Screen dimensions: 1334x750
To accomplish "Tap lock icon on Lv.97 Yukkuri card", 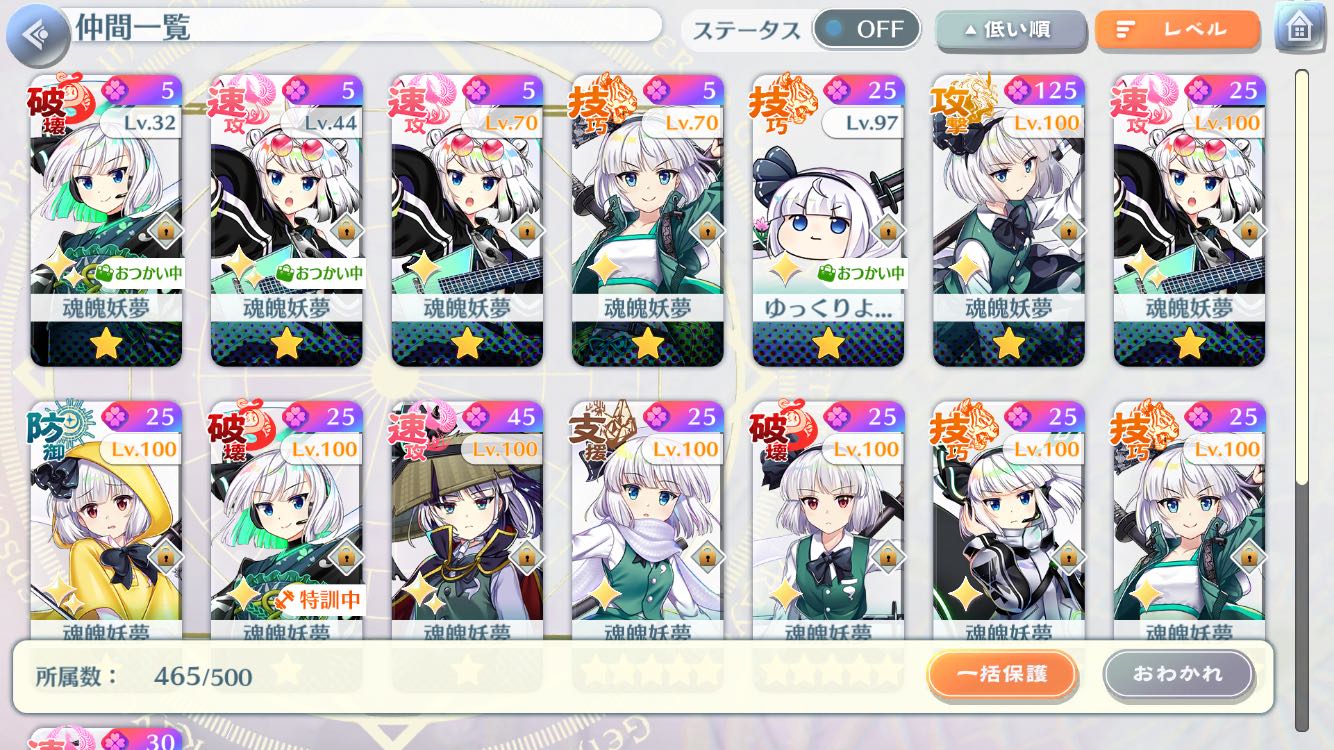I will 887,231.
